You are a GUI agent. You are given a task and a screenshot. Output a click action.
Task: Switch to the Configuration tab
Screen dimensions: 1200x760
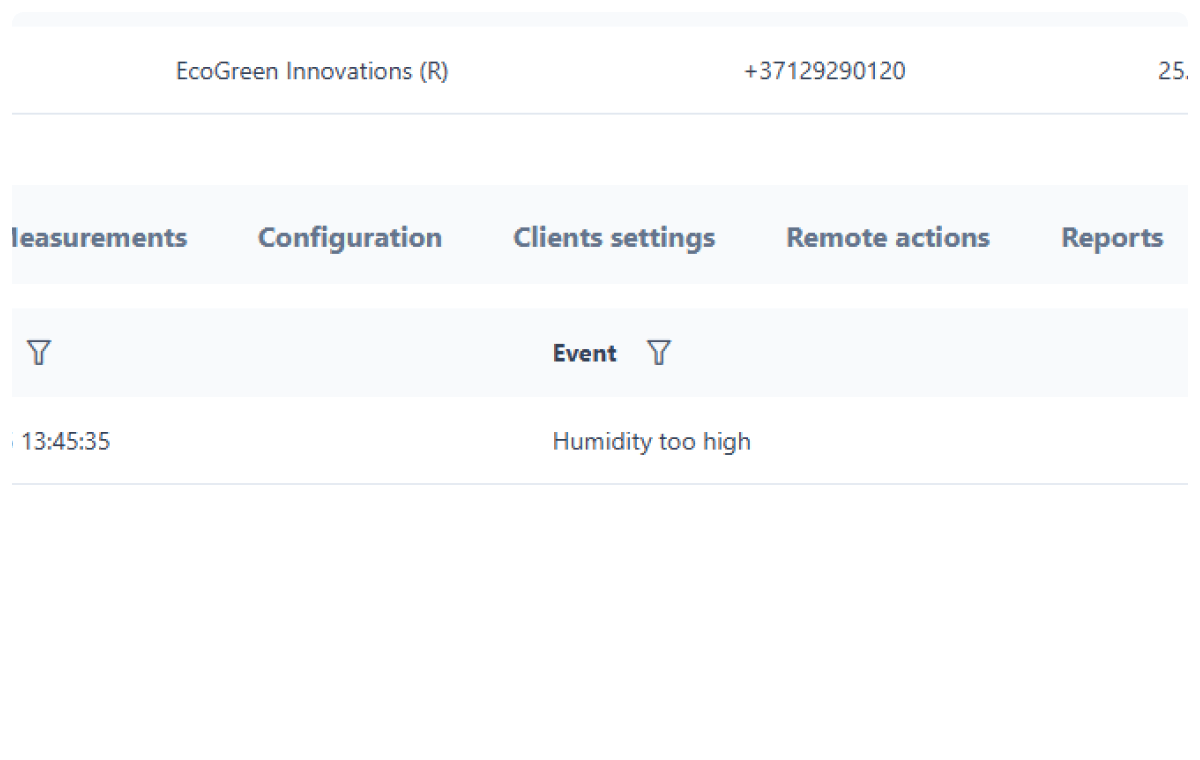click(349, 238)
